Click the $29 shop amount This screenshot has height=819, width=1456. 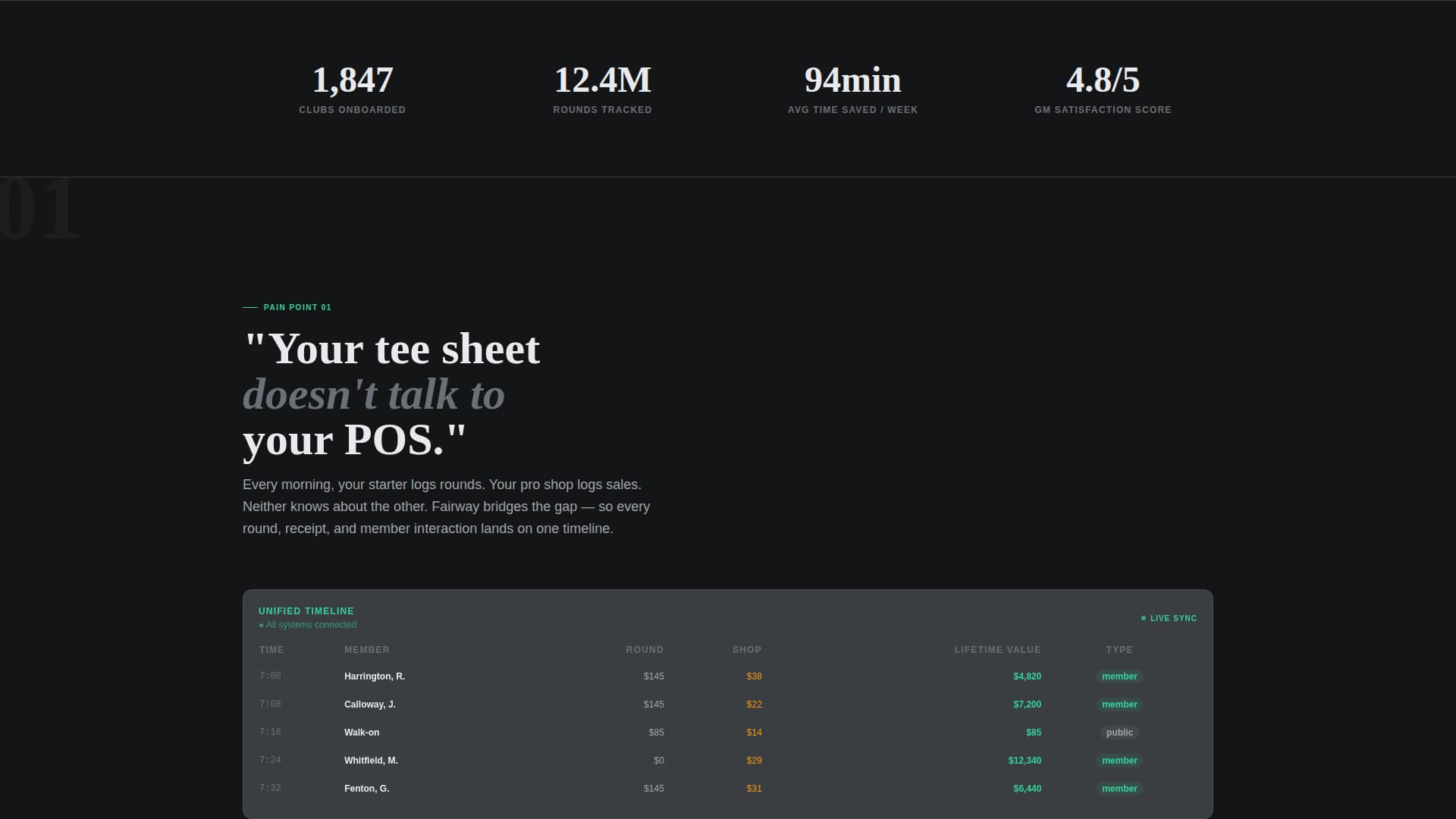pos(755,761)
